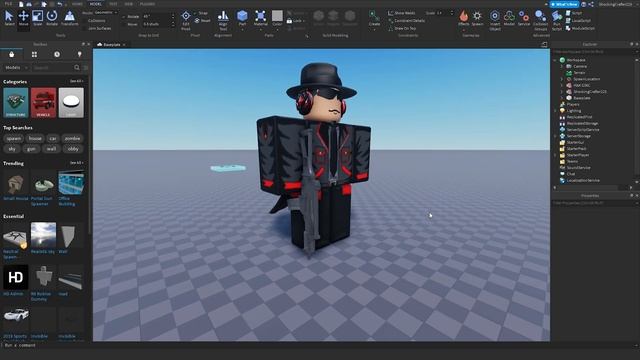Open the PLUGINS ribbon tab
Viewport: 640px width, 360px height.
coord(147,4)
